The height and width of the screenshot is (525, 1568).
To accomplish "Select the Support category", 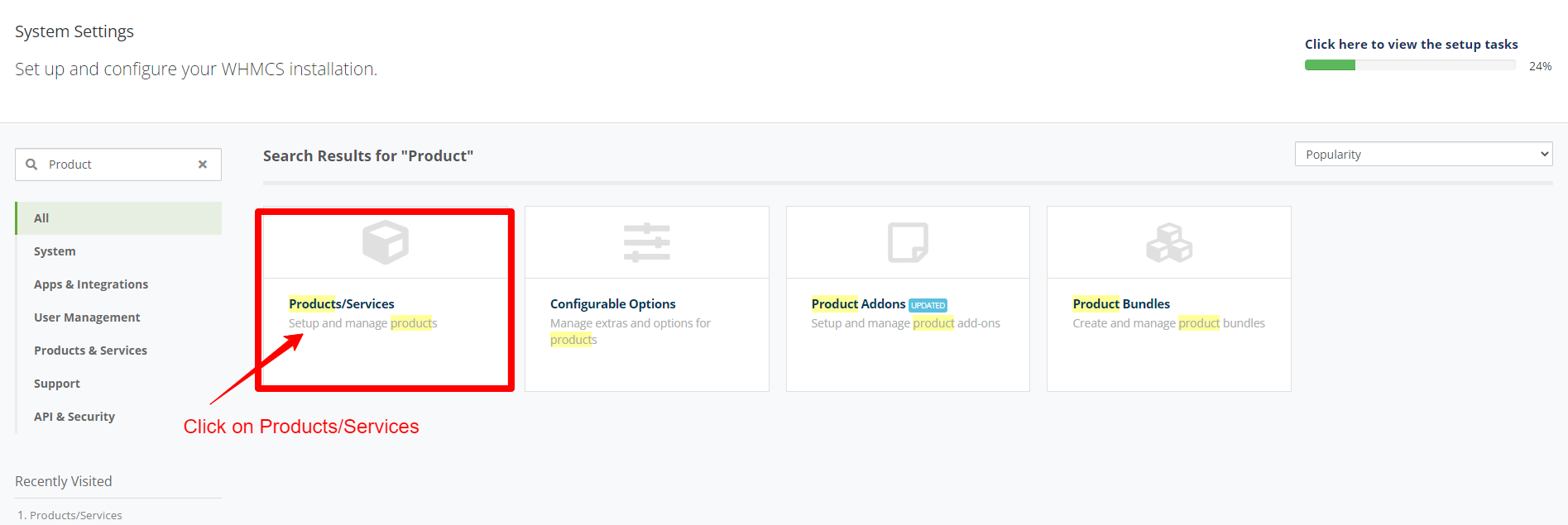I will click(x=57, y=384).
